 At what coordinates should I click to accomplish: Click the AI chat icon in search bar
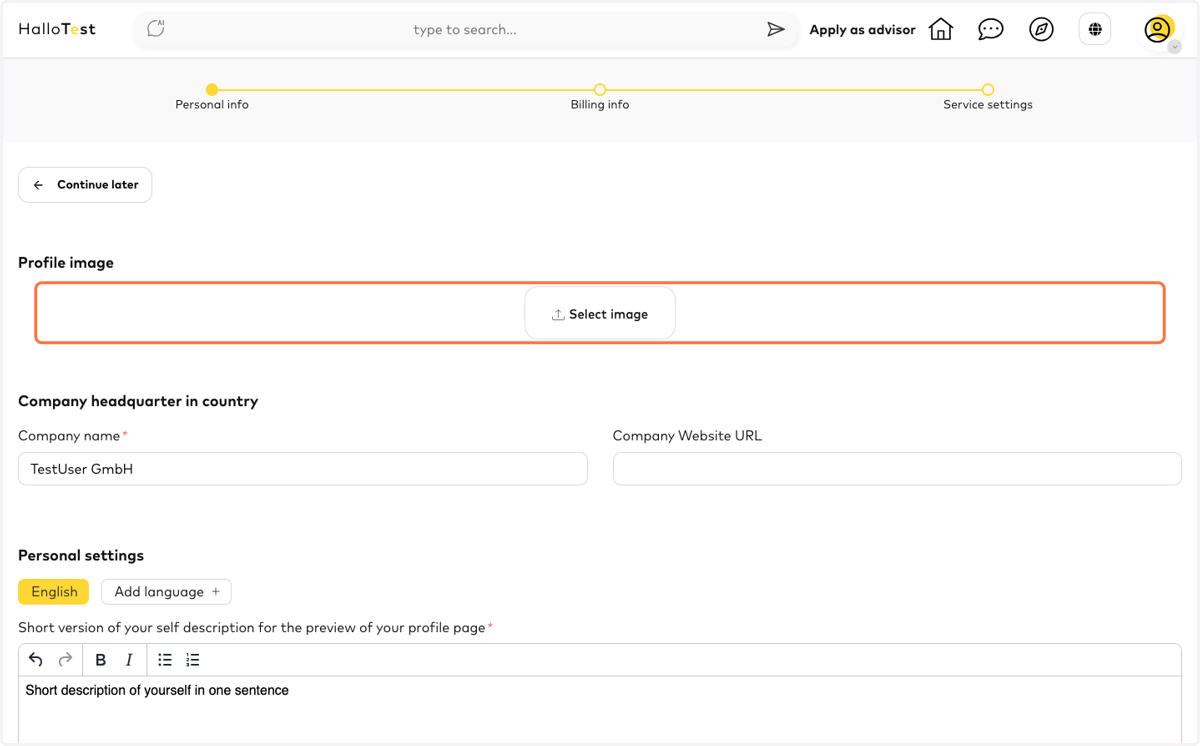156,29
